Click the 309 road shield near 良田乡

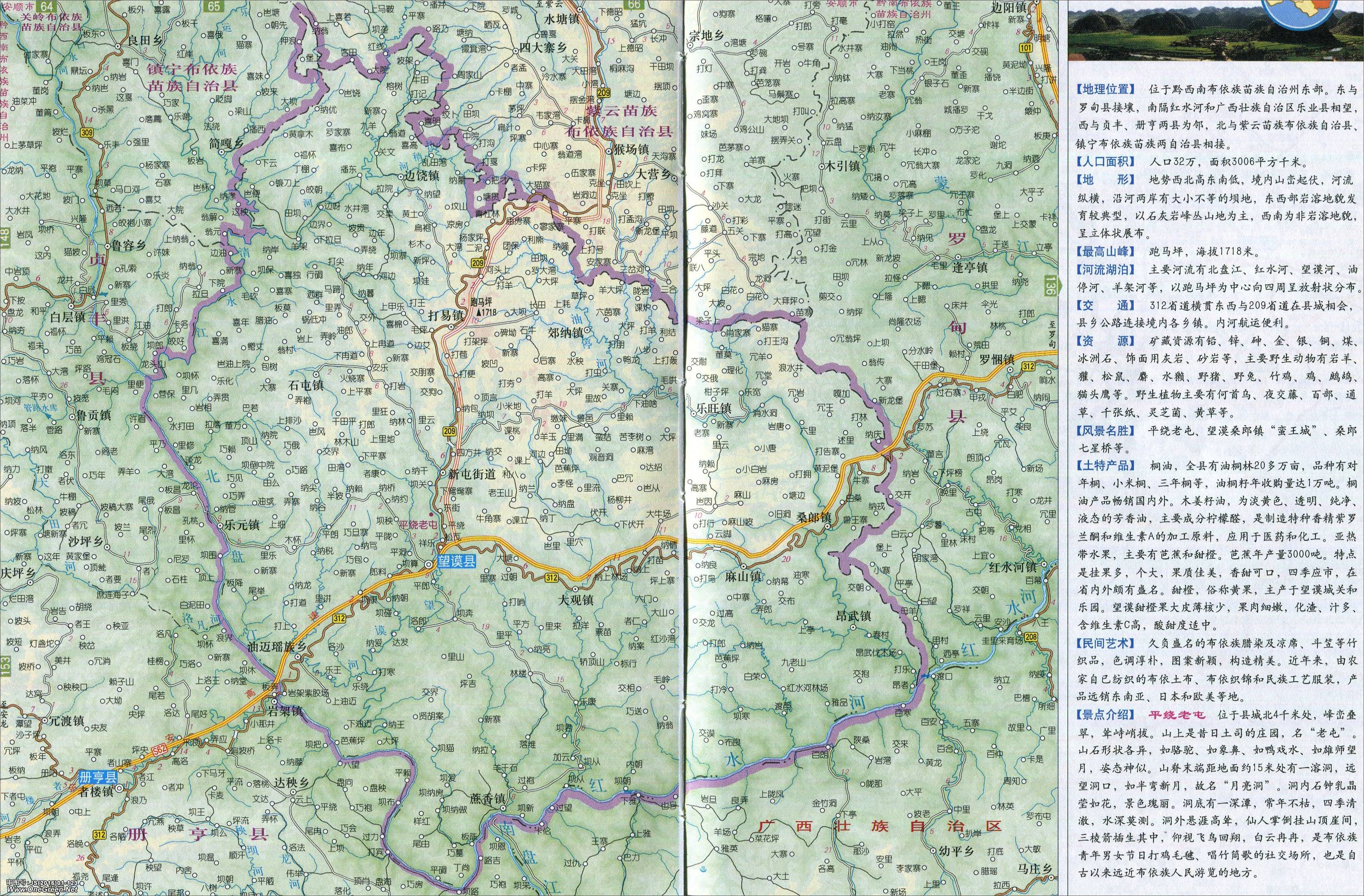click(x=88, y=133)
